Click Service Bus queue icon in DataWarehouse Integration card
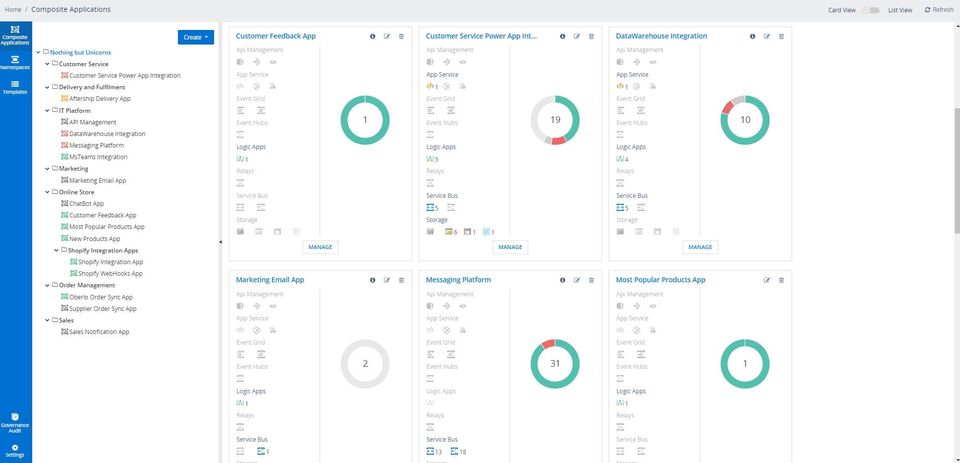The image size is (960, 463). point(620,208)
